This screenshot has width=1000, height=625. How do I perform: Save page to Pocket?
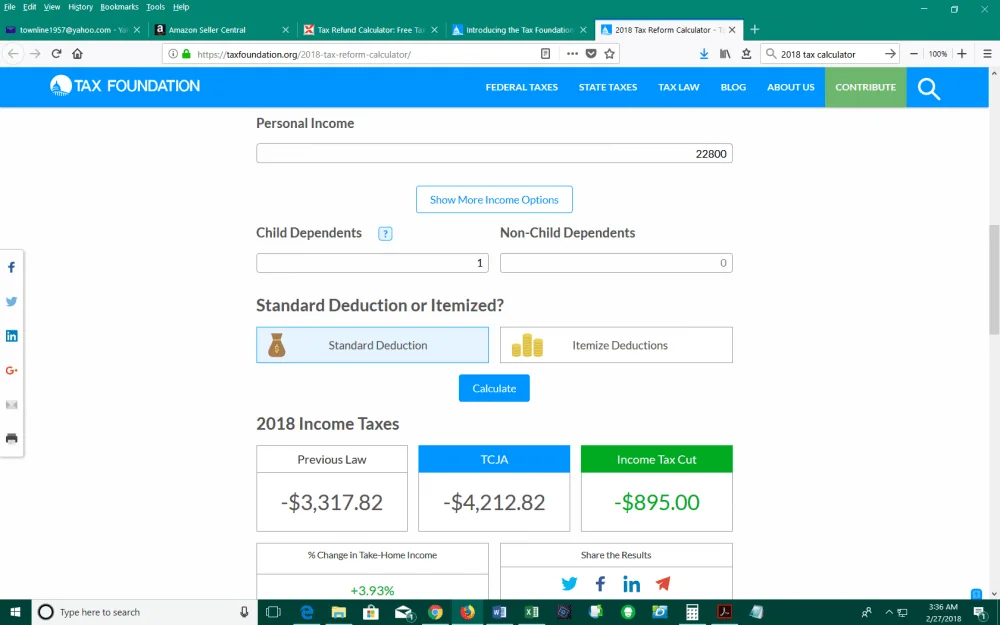(591, 54)
